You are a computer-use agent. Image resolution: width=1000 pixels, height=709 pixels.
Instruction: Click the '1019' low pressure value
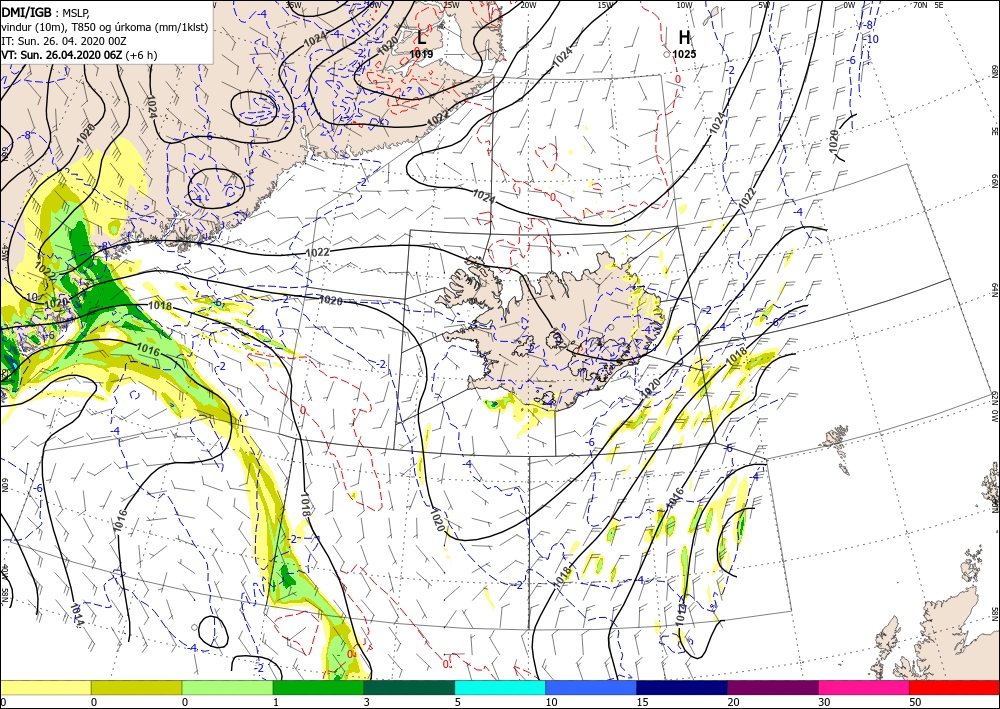click(x=422, y=54)
